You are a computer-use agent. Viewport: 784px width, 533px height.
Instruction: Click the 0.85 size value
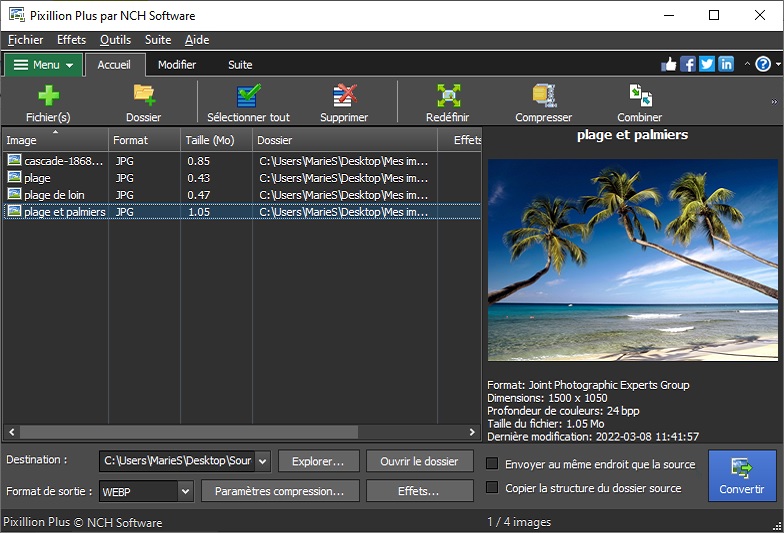[198, 161]
